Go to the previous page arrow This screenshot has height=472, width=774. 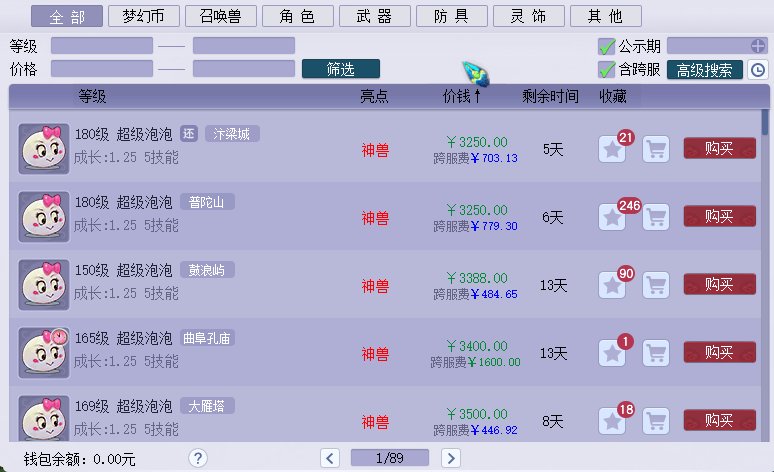[330, 458]
